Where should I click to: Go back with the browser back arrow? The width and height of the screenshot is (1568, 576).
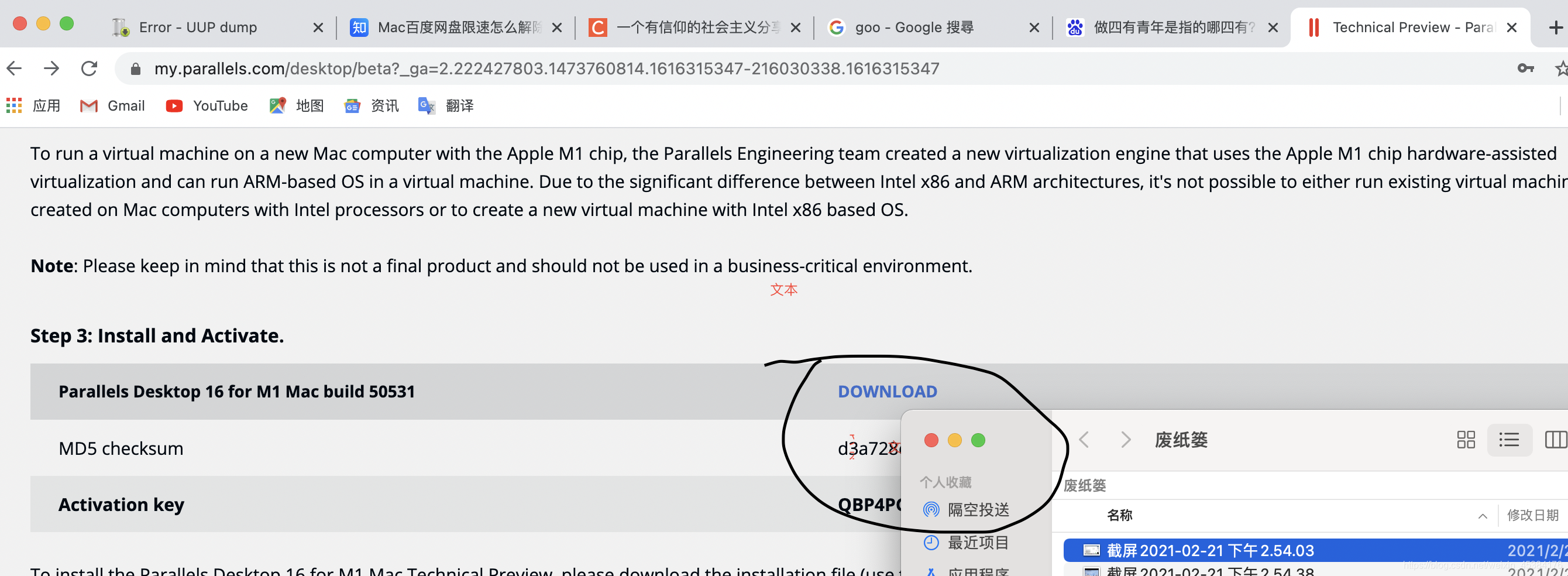pos(15,68)
